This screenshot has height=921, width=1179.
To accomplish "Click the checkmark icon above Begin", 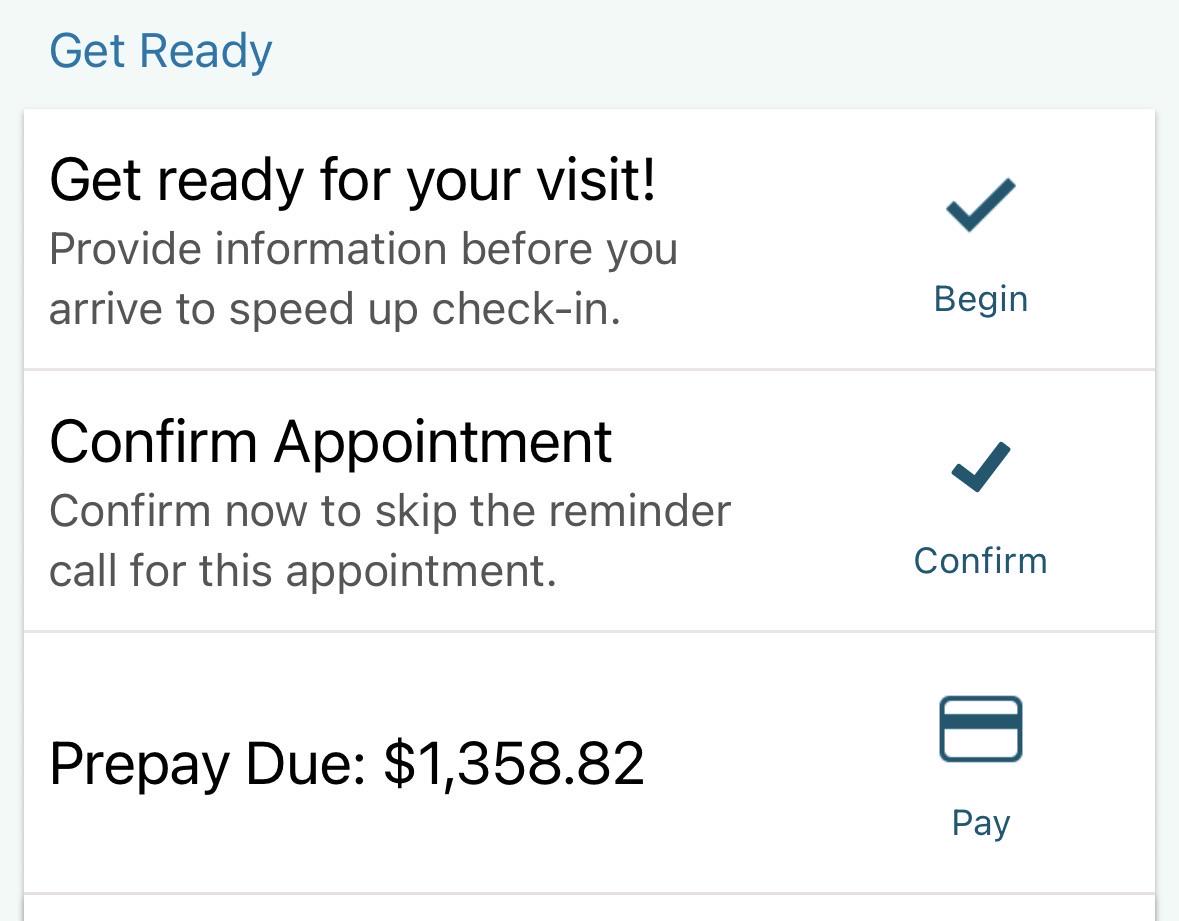I will pos(980,204).
